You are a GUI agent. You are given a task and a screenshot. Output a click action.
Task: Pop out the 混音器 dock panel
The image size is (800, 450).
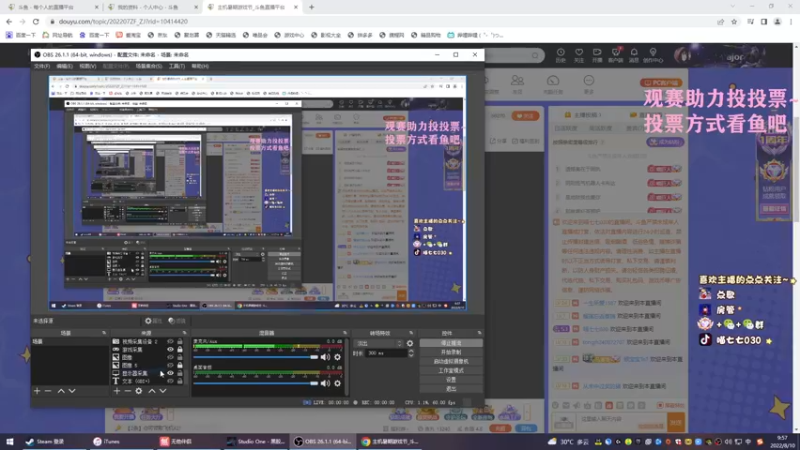(345, 333)
